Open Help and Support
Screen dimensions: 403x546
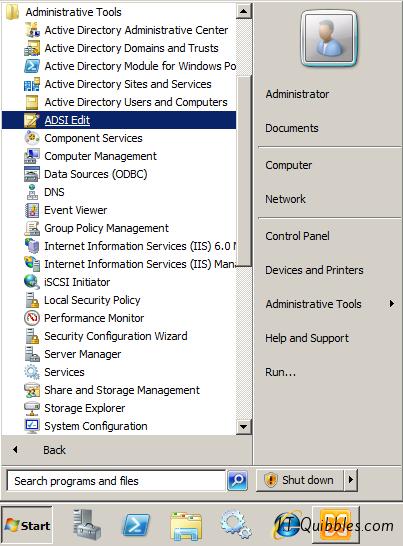(x=307, y=338)
